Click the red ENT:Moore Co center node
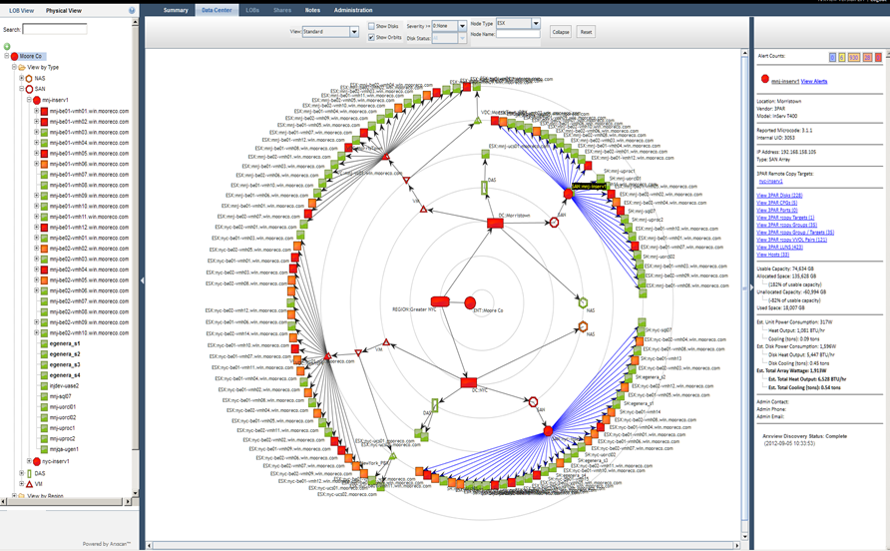The height and width of the screenshot is (551, 890). click(x=470, y=302)
